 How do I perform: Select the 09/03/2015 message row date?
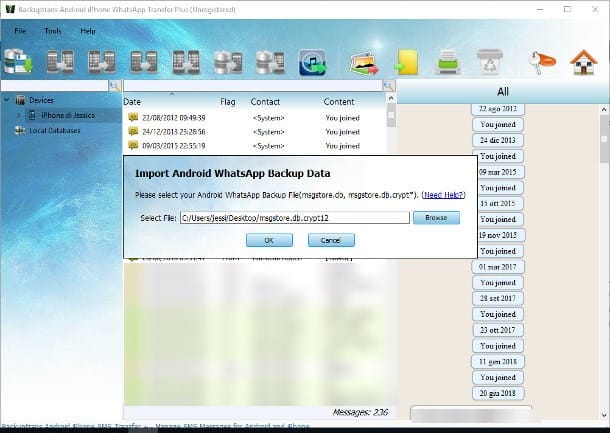click(174, 146)
